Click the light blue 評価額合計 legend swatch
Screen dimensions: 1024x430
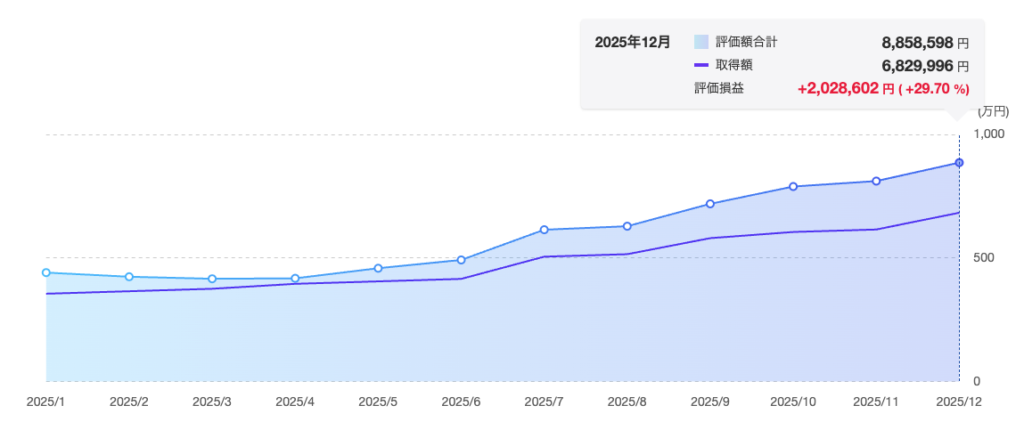[x=701, y=42]
